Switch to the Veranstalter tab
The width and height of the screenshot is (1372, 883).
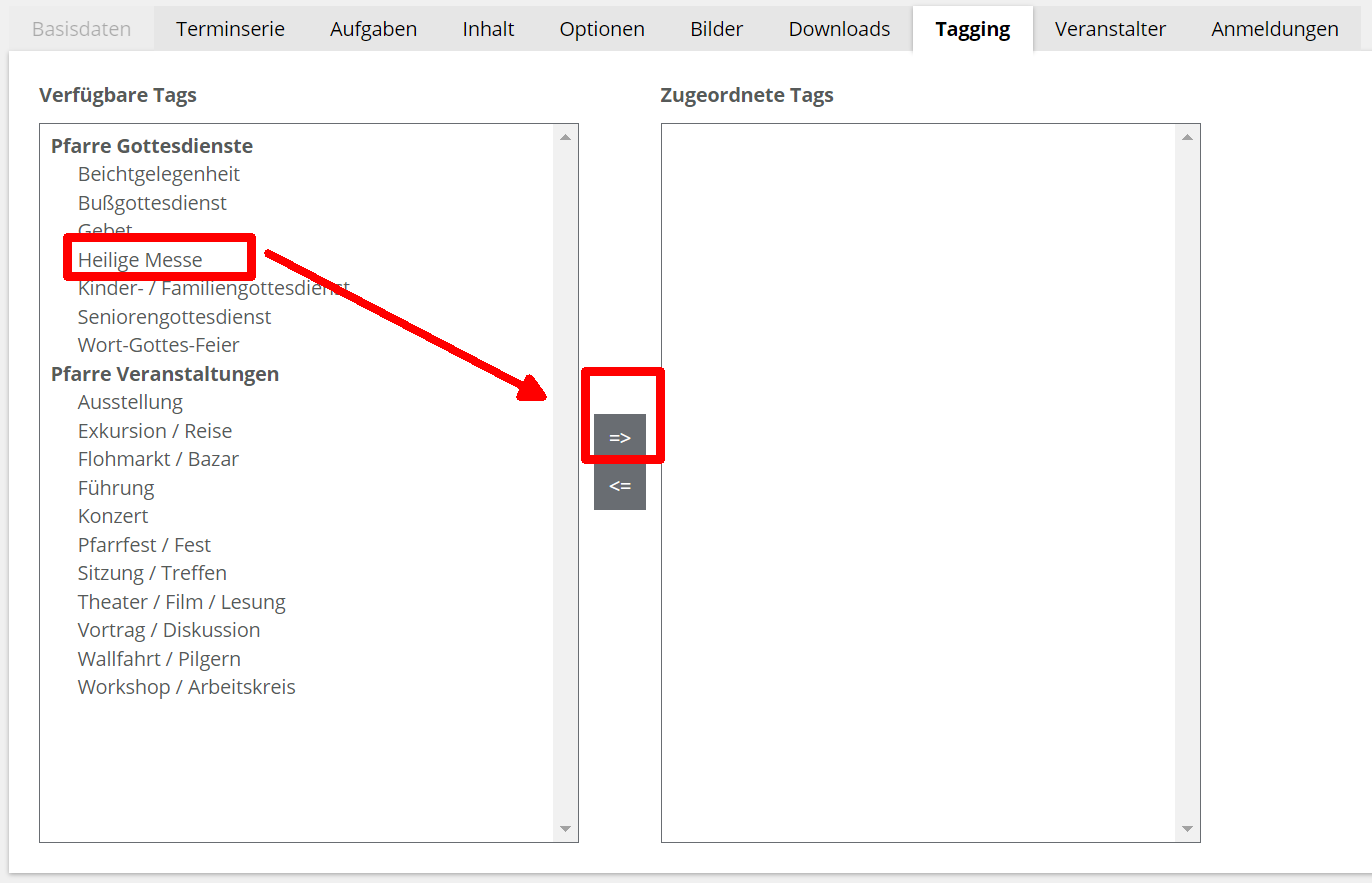pos(1110,29)
